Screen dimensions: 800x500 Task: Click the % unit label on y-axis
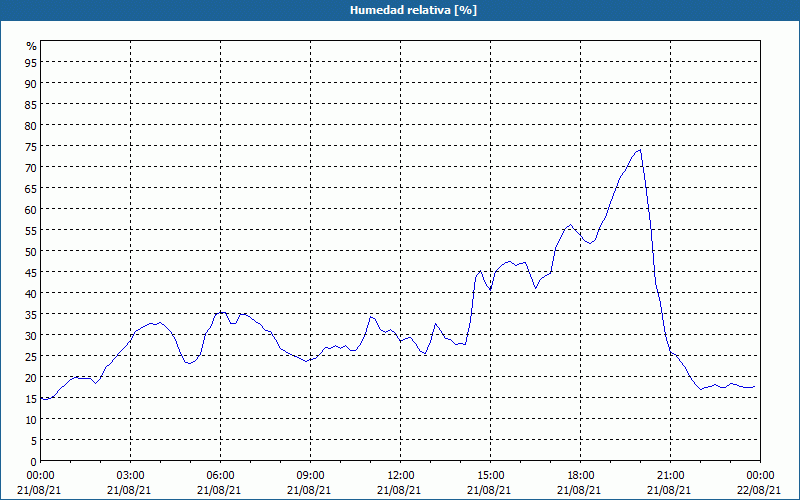32,46
